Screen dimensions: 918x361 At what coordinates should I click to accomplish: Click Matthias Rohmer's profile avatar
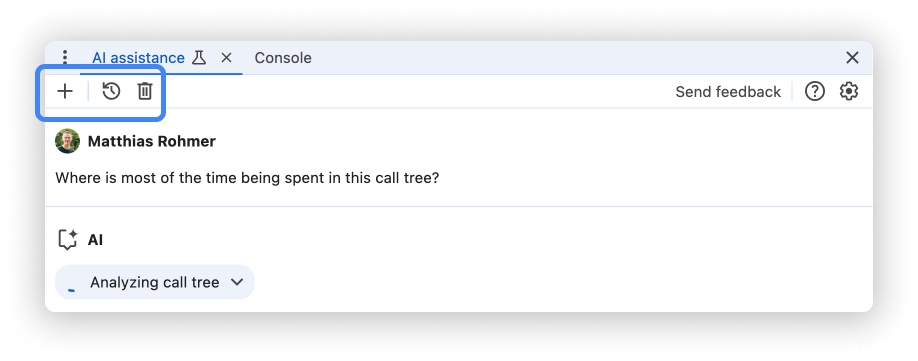pyautogui.click(x=67, y=141)
